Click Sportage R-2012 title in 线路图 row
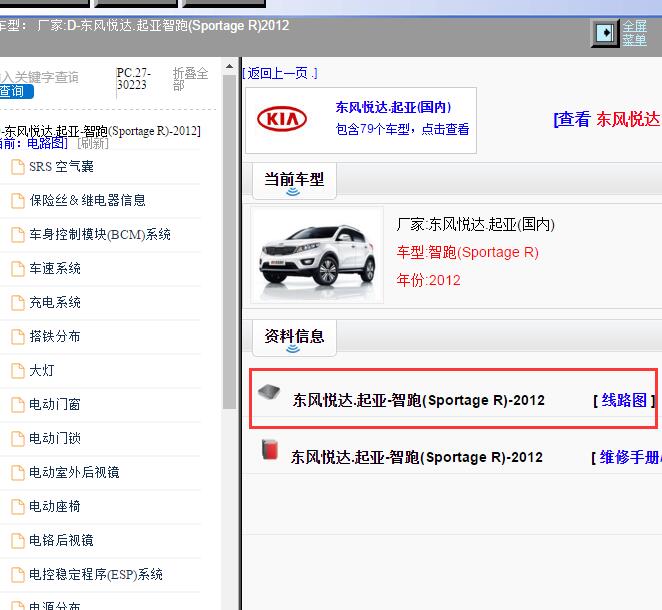The height and width of the screenshot is (610, 662). pyautogui.click(x=419, y=400)
